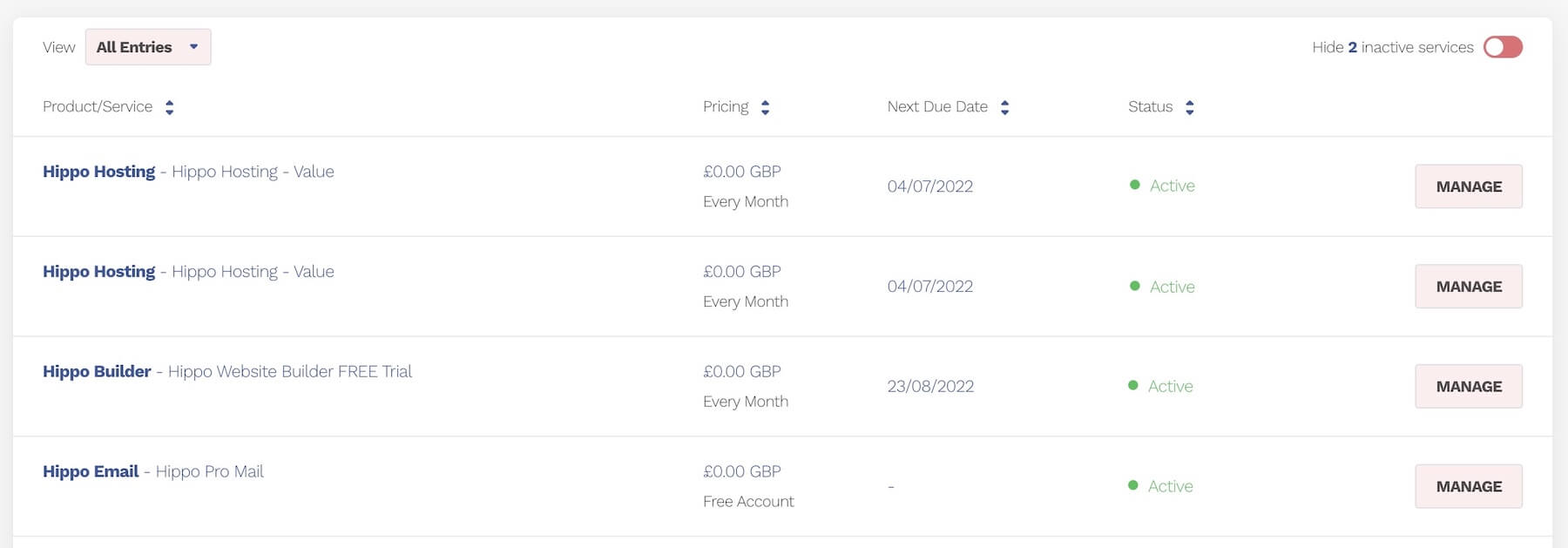The height and width of the screenshot is (548, 1568).
Task: Open Hippo Email product link
Action: tap(91, 471)
